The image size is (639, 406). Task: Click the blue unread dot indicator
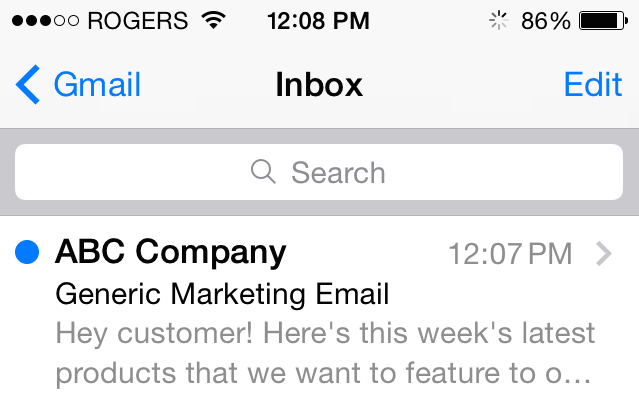tap(27, 252)
